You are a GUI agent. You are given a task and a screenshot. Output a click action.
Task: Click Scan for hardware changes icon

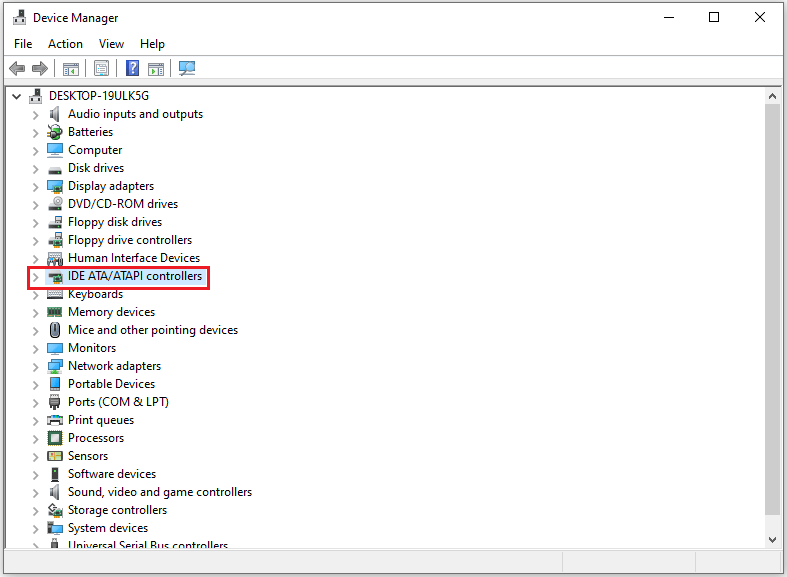[x=187, y=68]
